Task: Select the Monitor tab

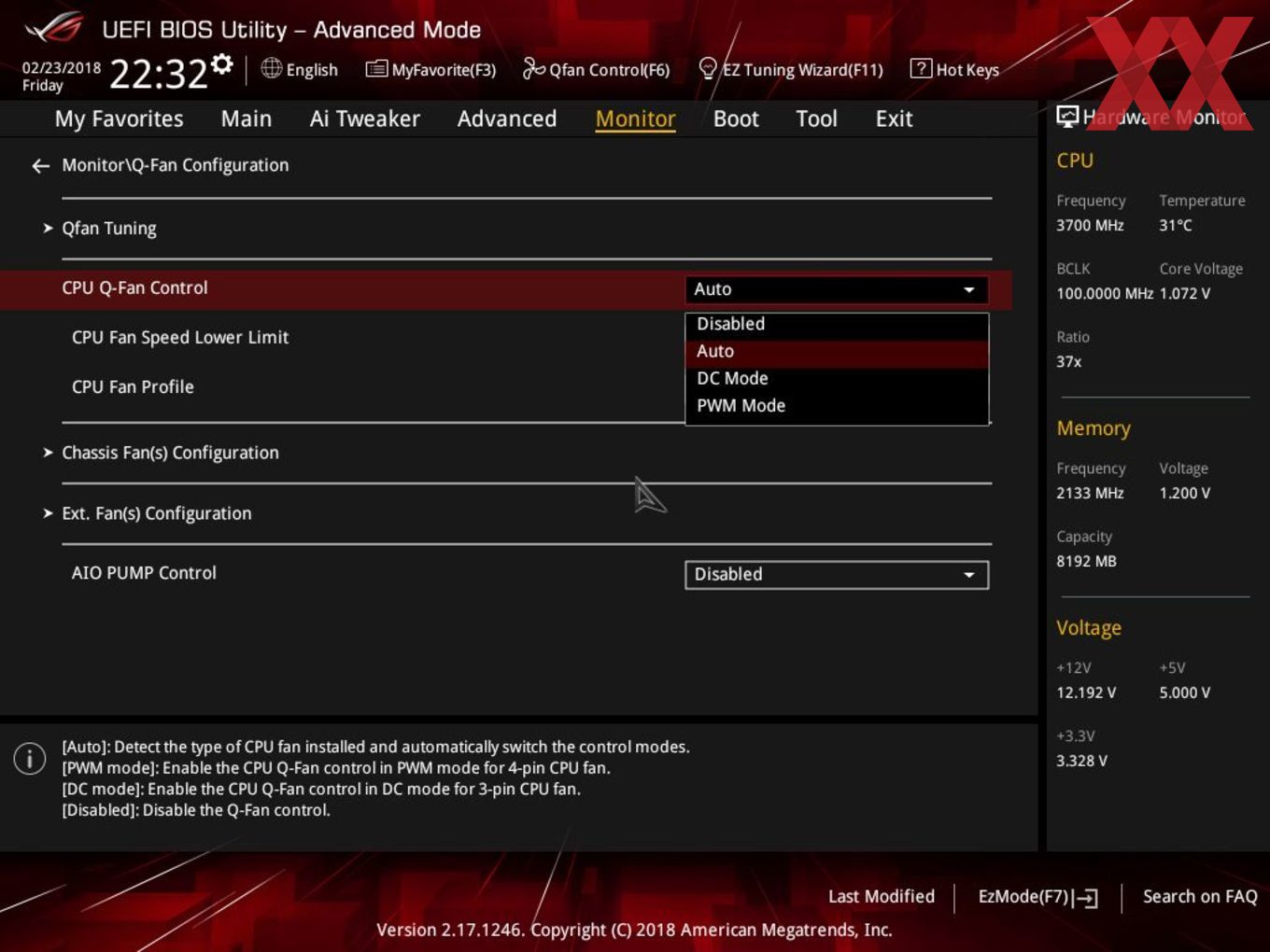Action: click(x=635, y=119)
